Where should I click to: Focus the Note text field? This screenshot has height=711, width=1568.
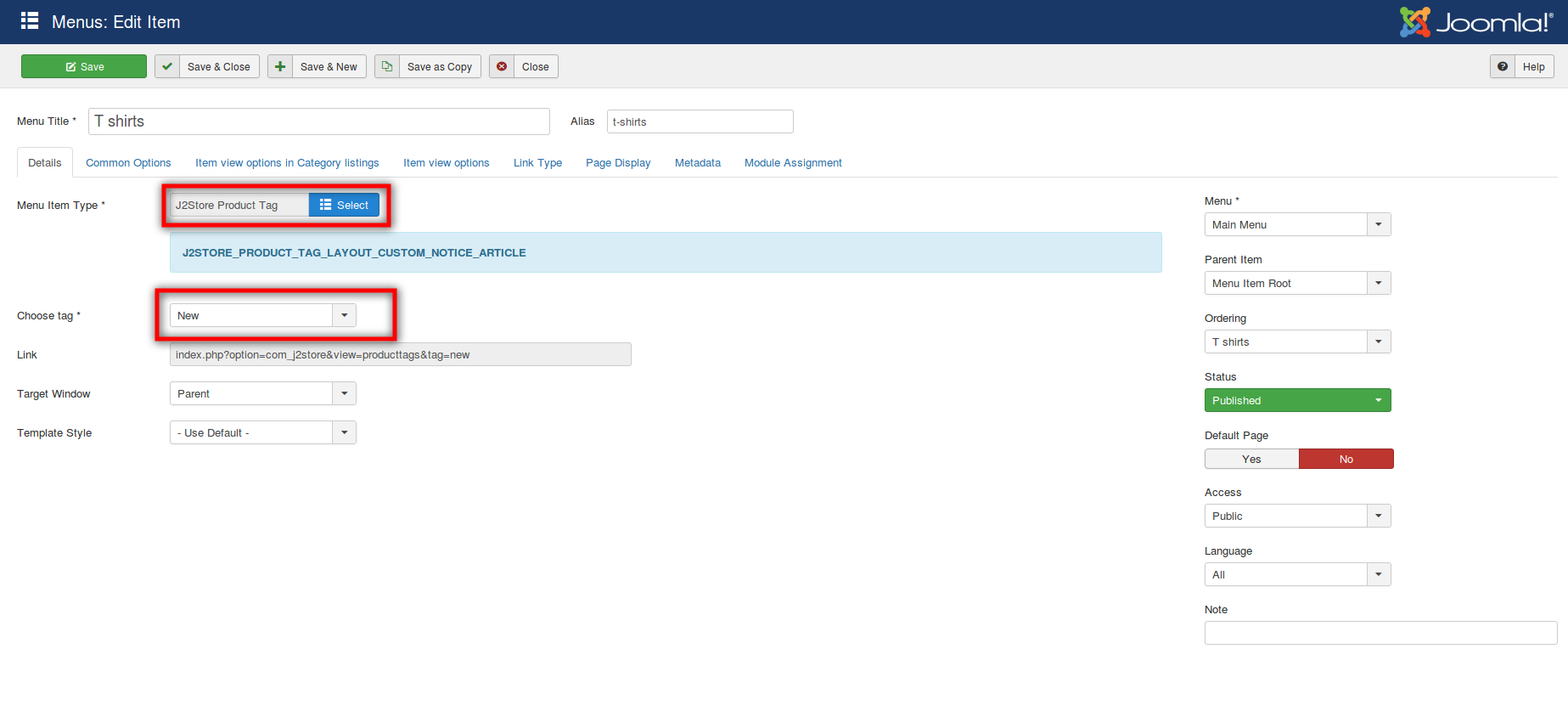coord(1380,633)
